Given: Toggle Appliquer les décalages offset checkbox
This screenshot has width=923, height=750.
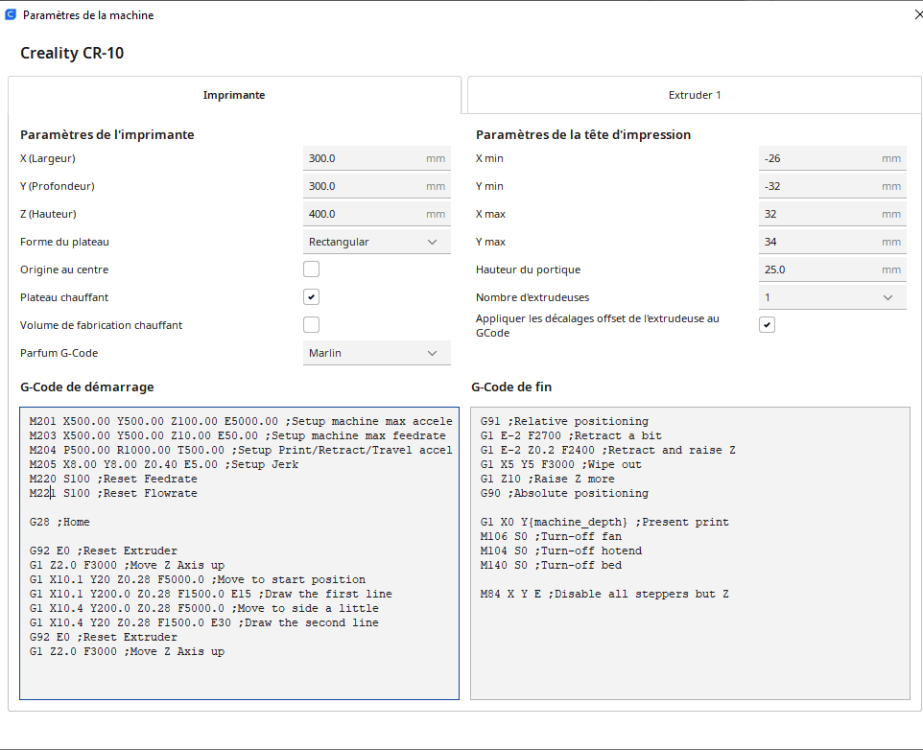Looking at the screenshot, I should click(767, 325).
